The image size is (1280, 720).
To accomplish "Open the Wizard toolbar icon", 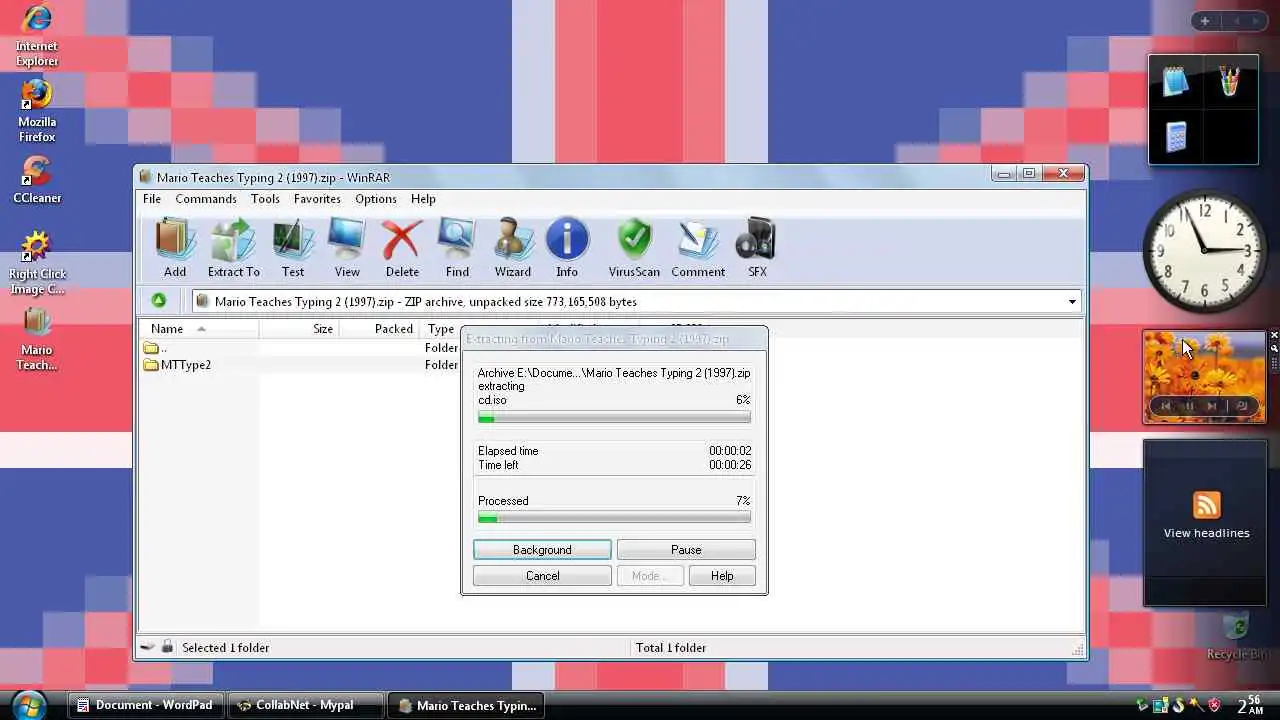I will click(512, 247).
